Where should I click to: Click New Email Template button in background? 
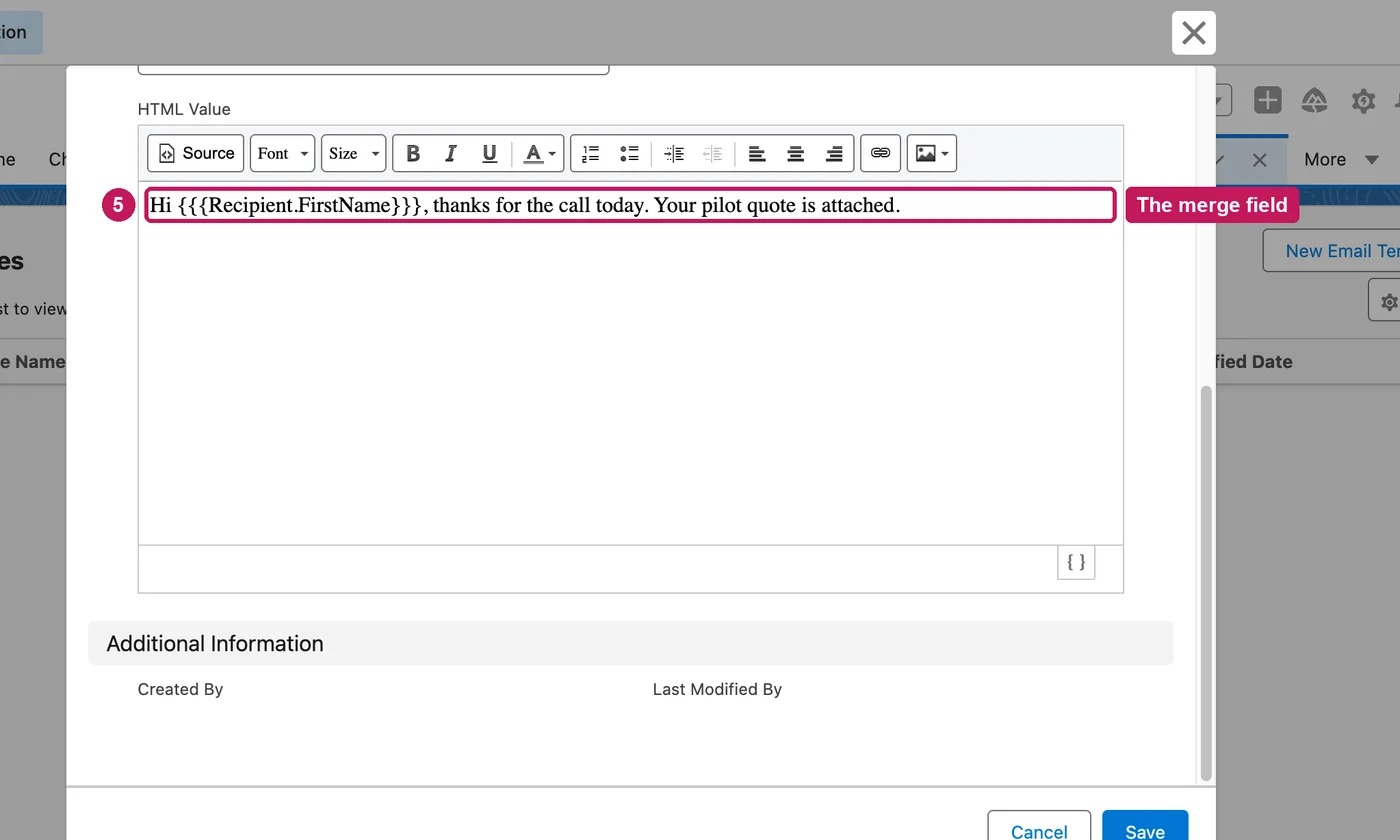point(1332,251)
